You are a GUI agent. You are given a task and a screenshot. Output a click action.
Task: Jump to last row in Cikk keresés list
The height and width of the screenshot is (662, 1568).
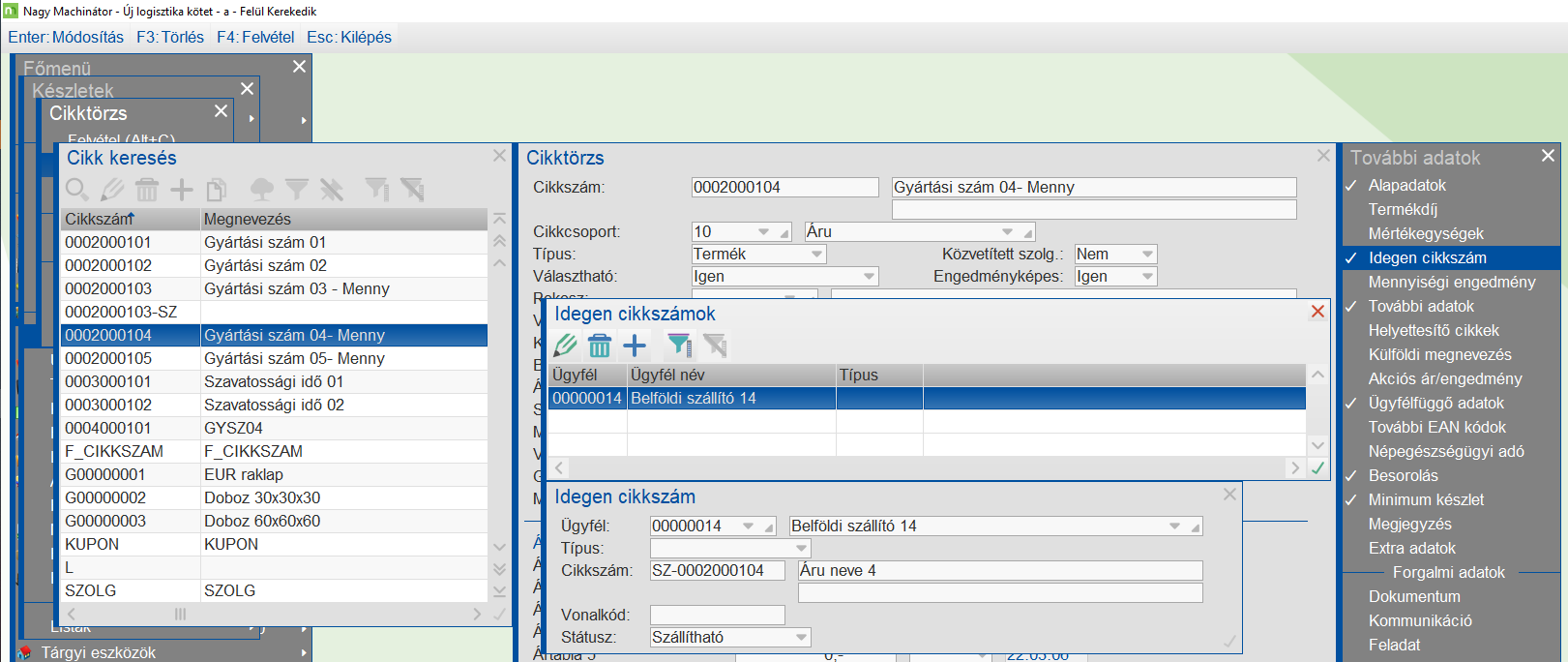point(500,590)
